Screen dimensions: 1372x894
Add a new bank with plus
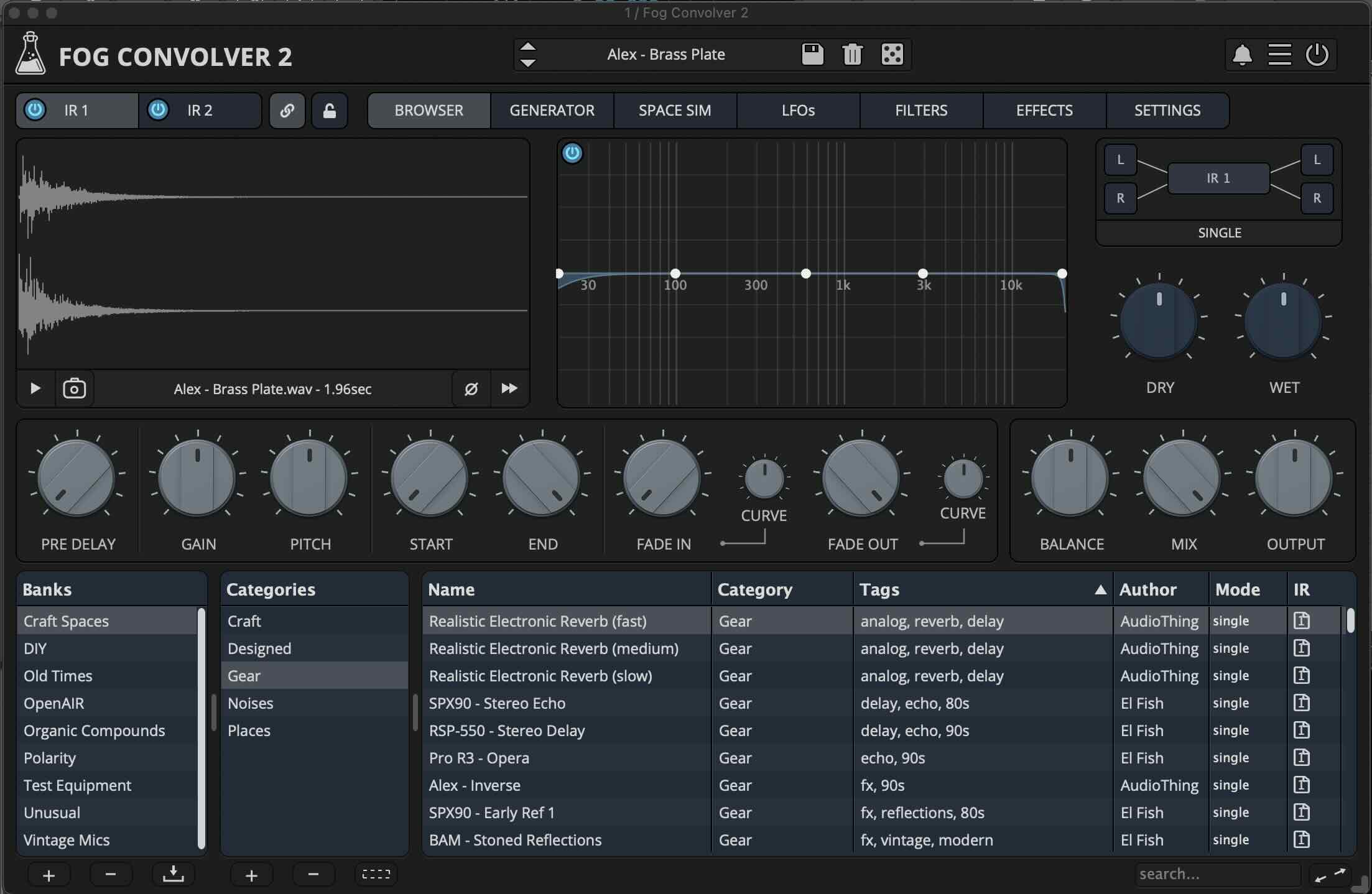49,875
